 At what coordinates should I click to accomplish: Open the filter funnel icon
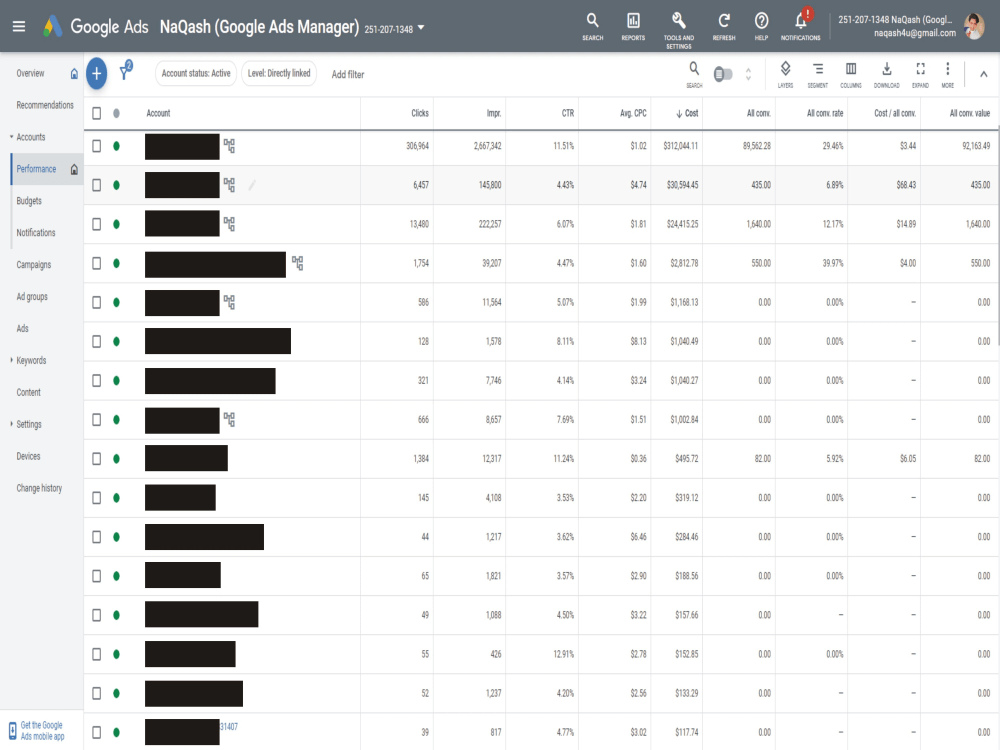126,71
